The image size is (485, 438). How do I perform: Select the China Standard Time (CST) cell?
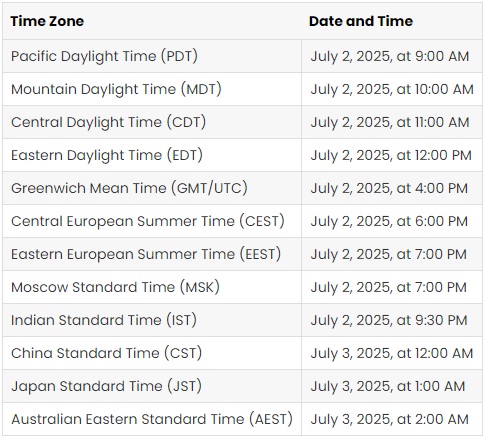coord(152,353)
